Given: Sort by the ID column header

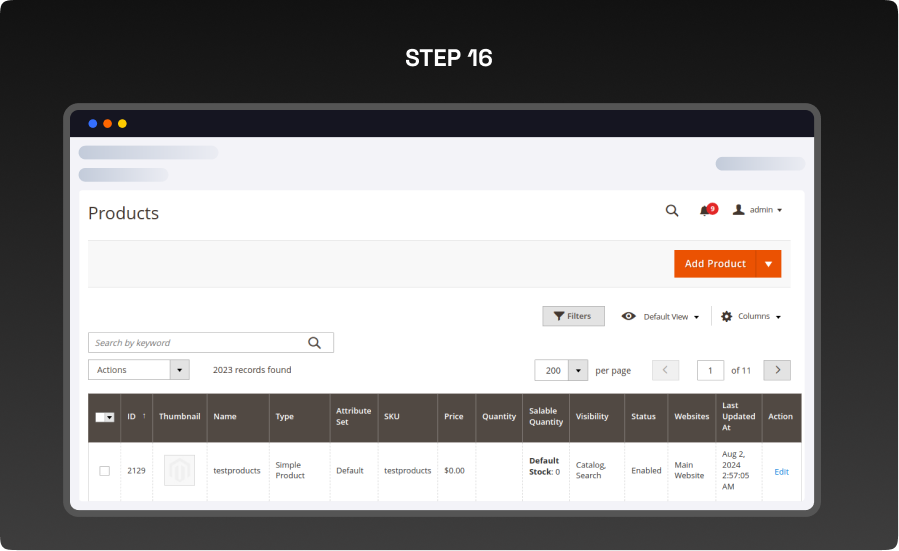Looking at the screenshot, I should 133,417.
